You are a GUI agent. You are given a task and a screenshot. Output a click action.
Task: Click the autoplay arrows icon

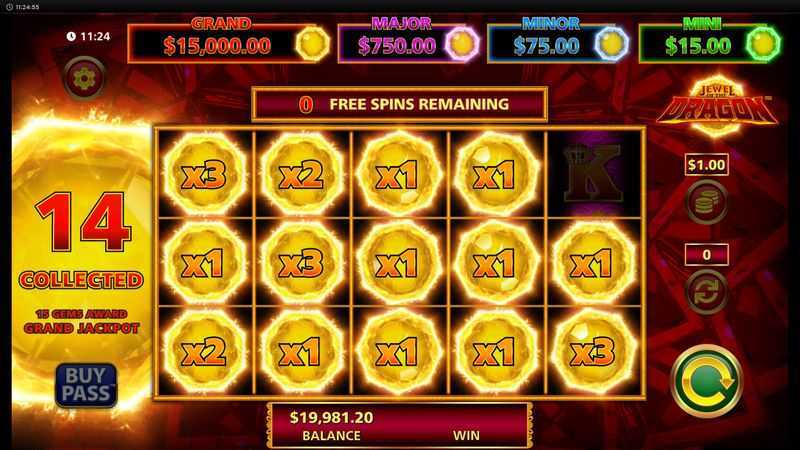[x=707, y=292]
